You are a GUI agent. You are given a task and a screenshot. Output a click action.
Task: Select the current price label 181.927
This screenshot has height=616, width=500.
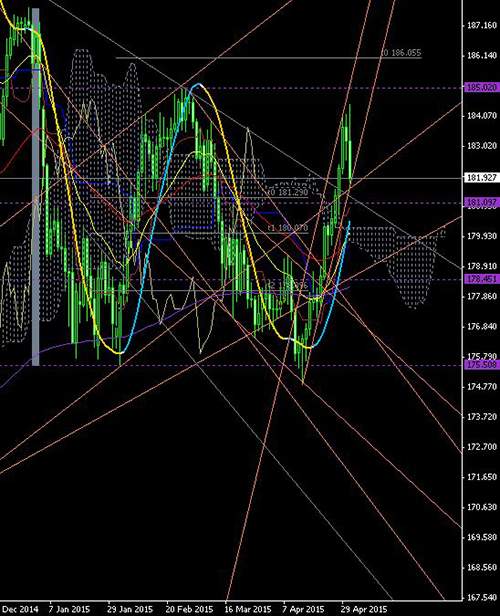point(482,178)
